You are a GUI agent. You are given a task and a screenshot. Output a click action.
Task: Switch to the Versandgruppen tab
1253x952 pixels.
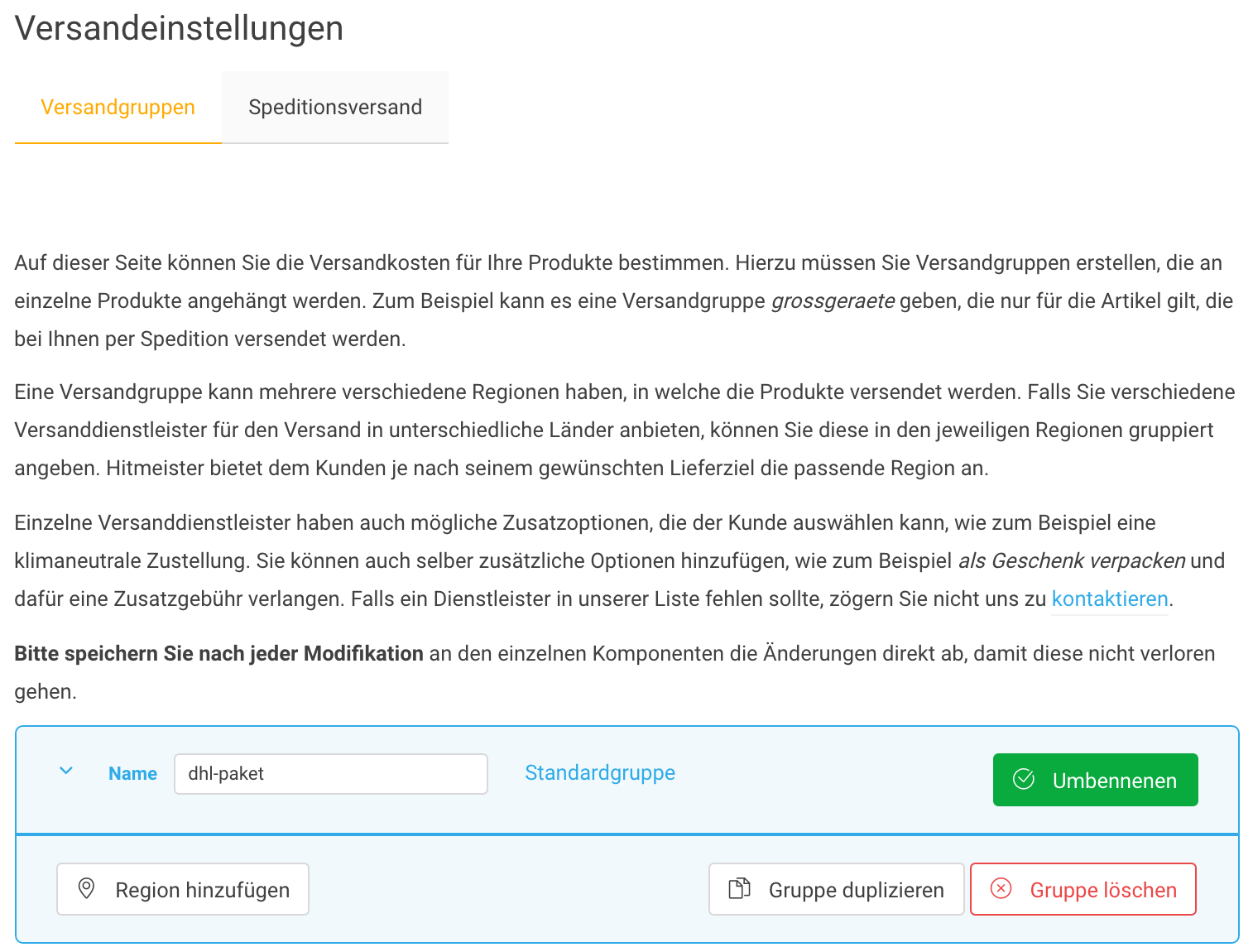(118, 108)
